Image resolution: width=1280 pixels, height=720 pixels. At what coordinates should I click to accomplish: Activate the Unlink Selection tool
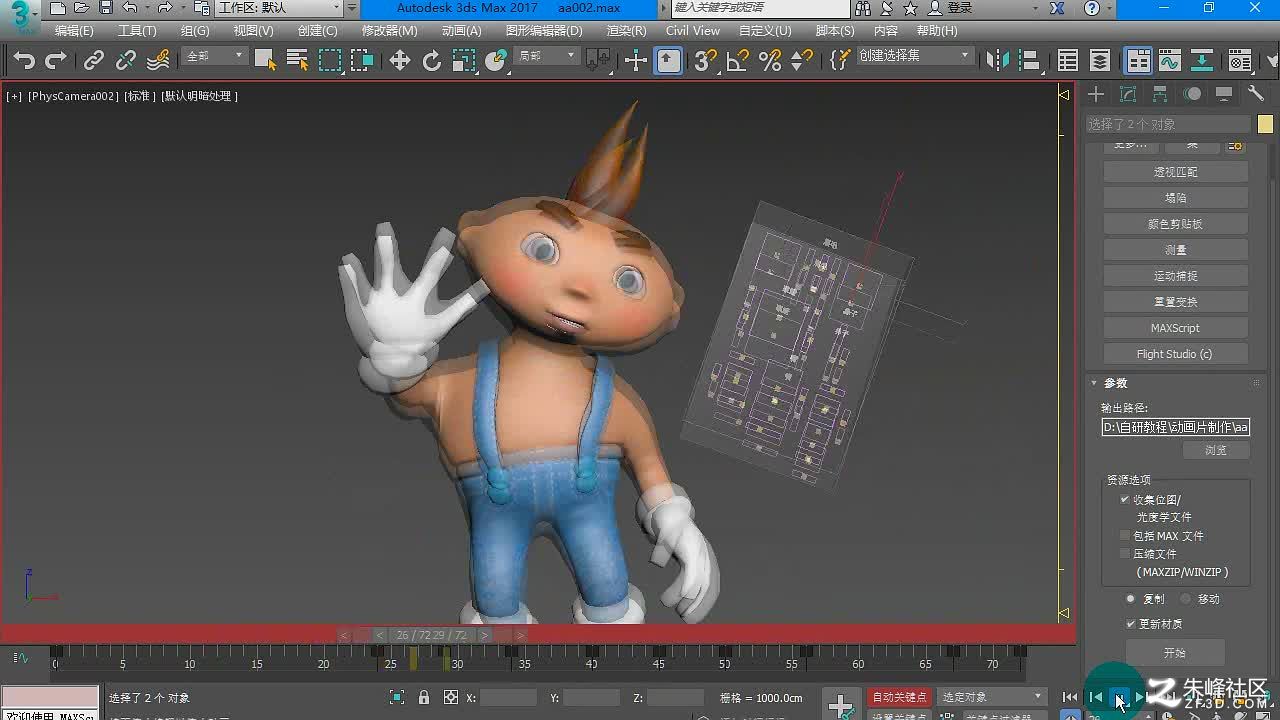[x=126, y=61]
